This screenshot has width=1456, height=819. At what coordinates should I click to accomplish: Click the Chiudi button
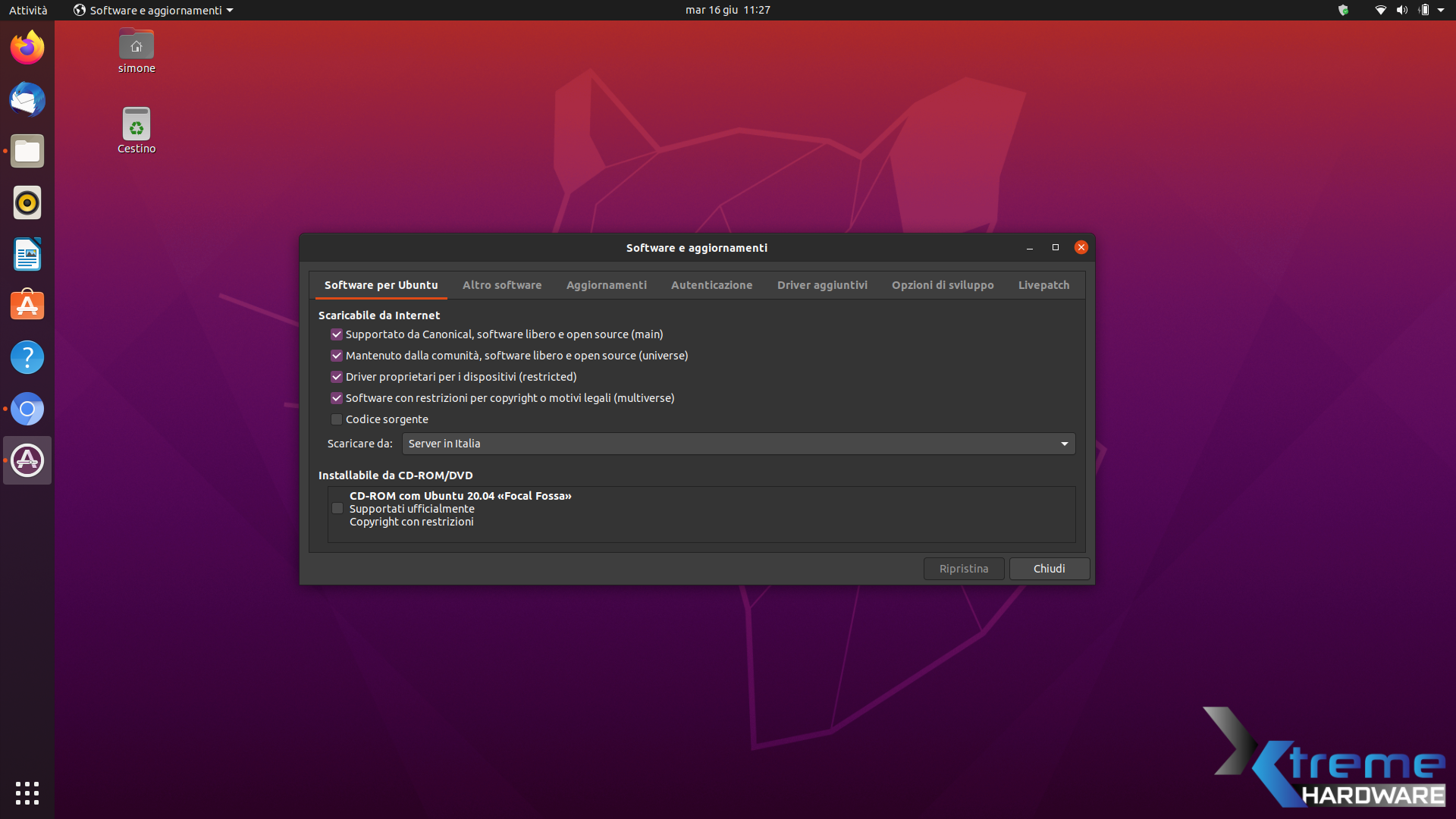point(1049,569)
